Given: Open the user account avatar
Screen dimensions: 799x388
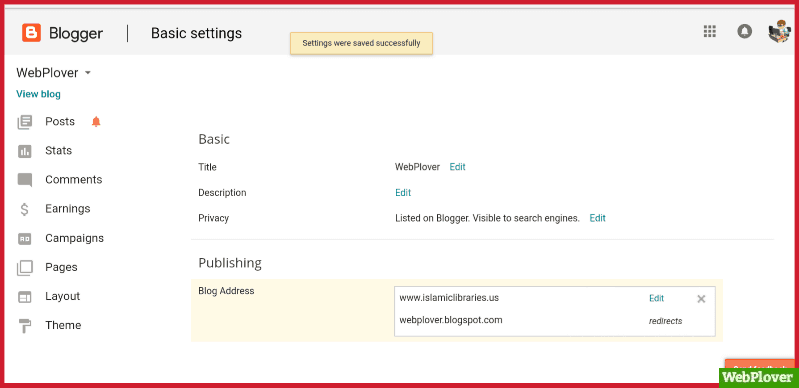Looking at the screenshot, I should pos(779,32).
